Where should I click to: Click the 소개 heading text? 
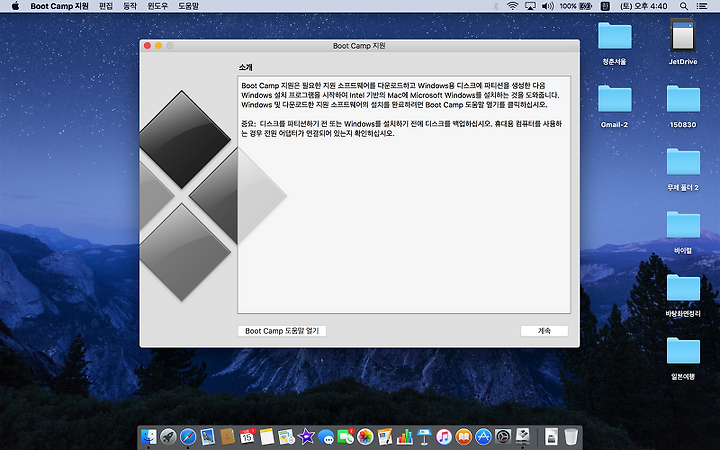pos(245,68)
